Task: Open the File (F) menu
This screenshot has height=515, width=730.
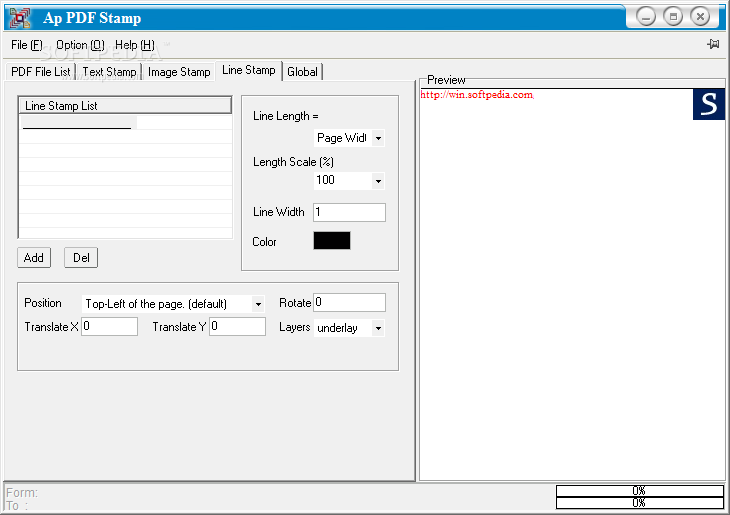Action: pos(27,45)
